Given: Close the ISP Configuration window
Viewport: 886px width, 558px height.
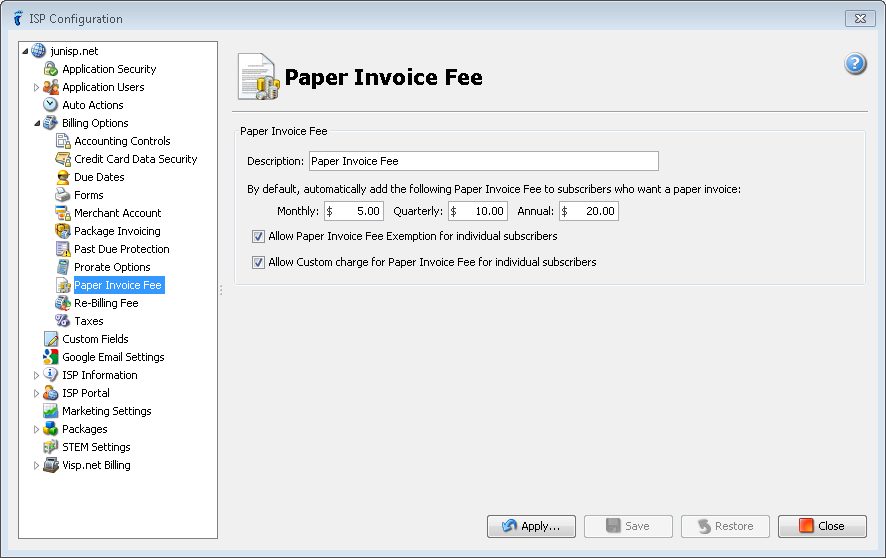Looking at the screenshot, I should point(860,19).
